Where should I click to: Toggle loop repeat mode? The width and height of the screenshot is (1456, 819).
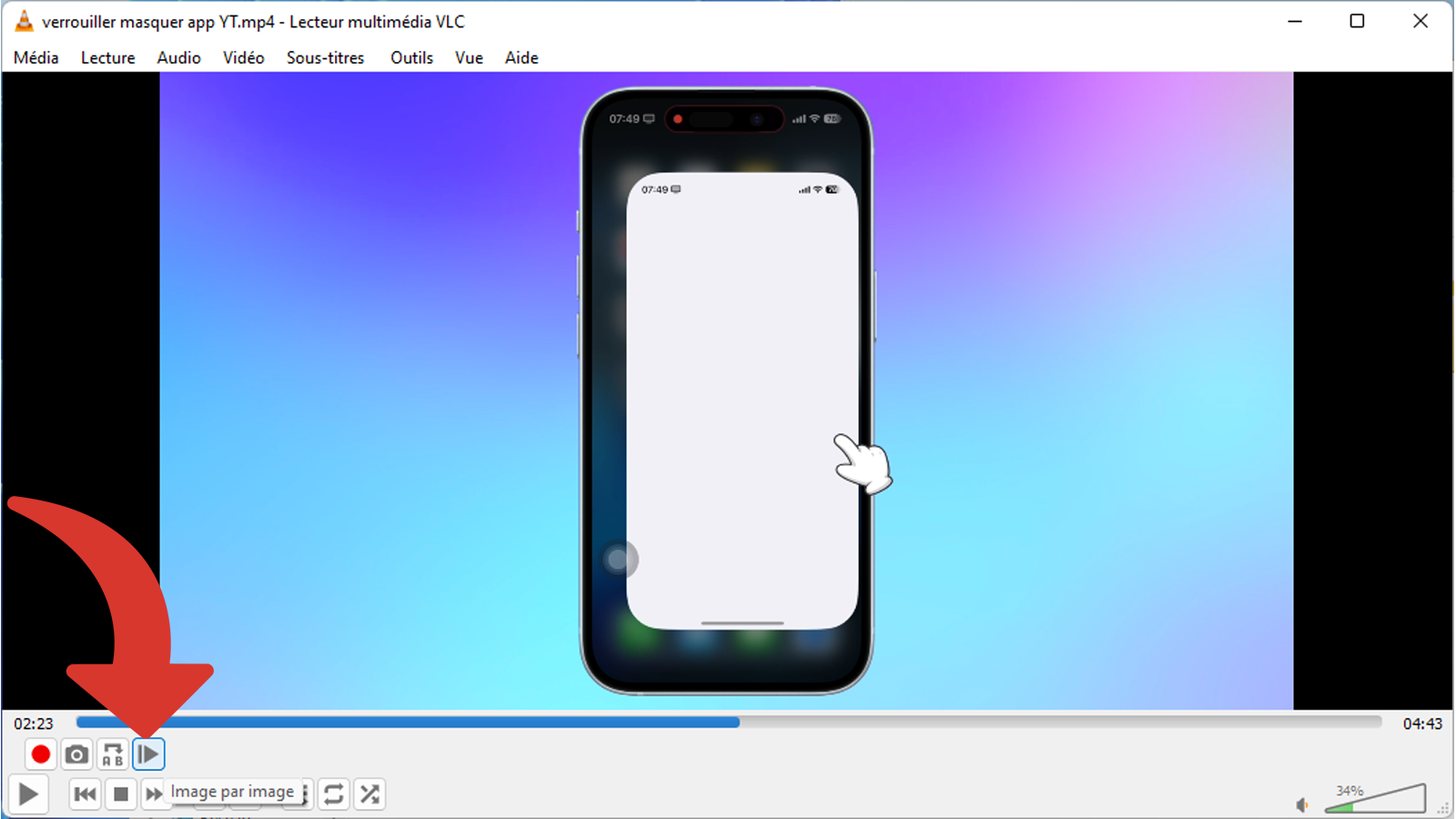pyautogui.click(x=334, y=794)
